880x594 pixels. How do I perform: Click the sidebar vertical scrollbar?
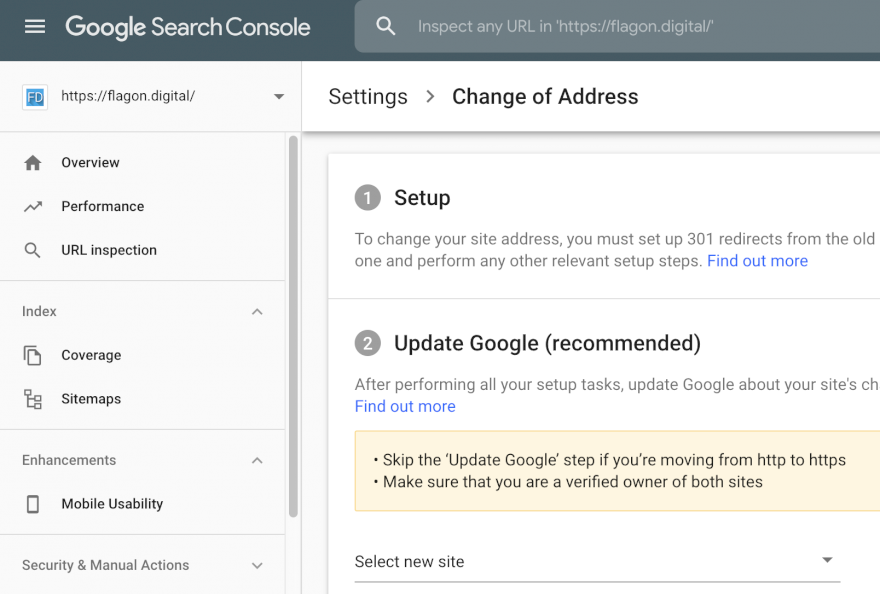click(293, 326)
